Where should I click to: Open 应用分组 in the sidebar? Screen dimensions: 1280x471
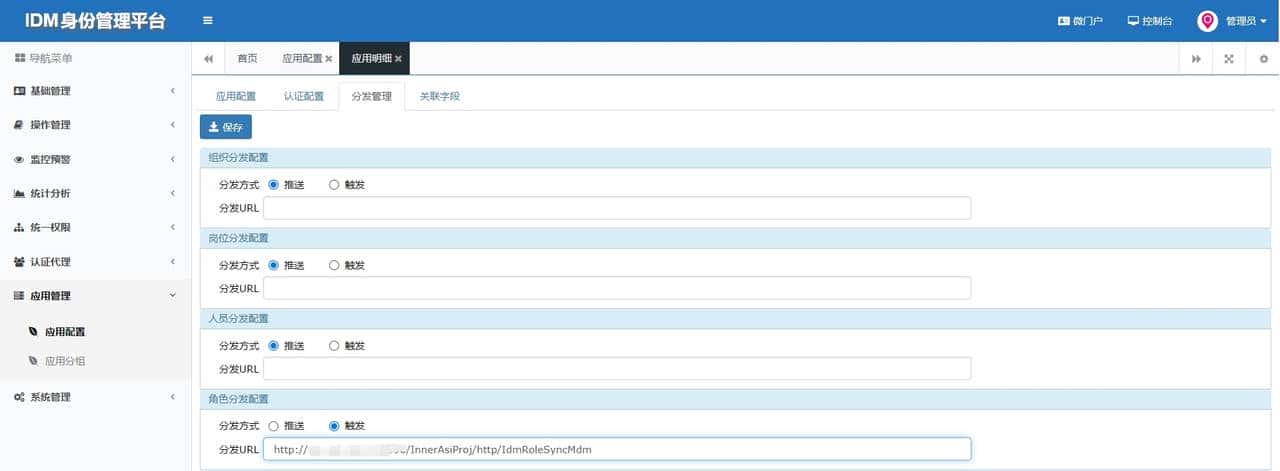click(x=65, y=361)
